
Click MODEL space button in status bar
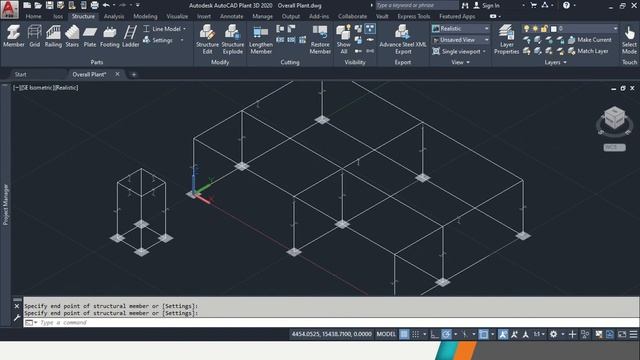click(x=386, y=334)
